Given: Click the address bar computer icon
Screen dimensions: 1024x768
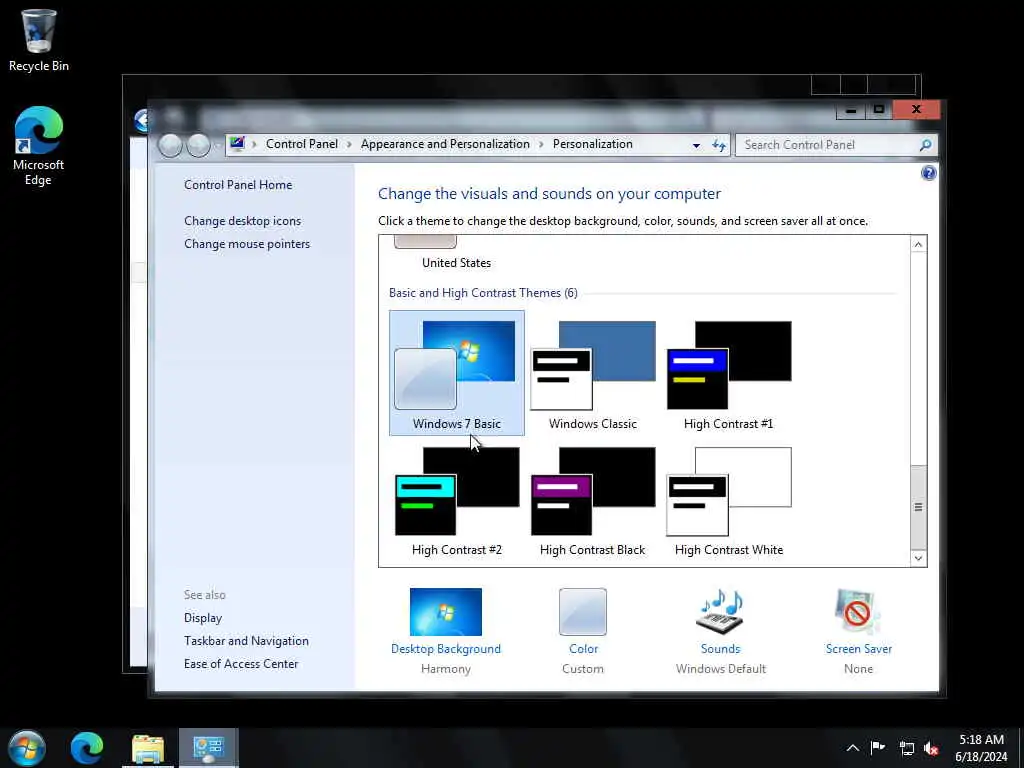Looking at the screenshot, I should (237, 144).
